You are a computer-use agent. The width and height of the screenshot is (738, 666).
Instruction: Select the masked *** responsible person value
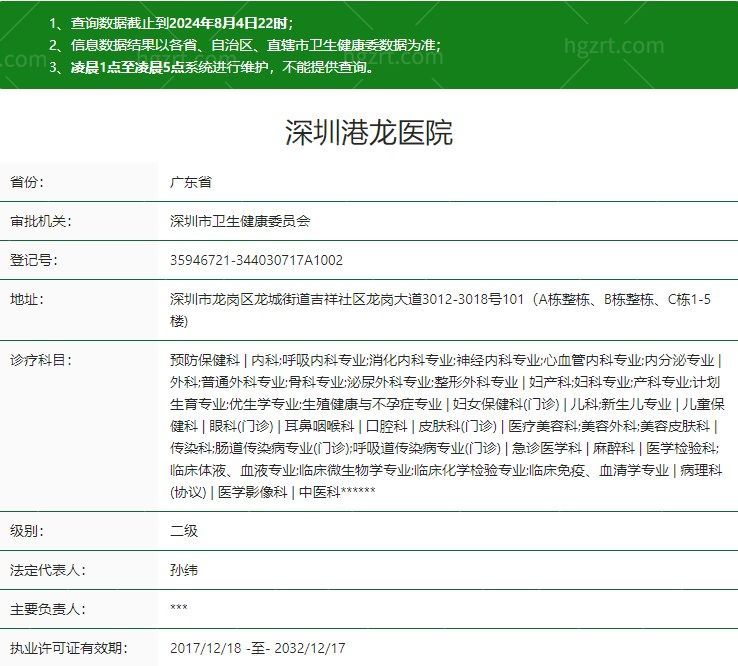point(179,608)
